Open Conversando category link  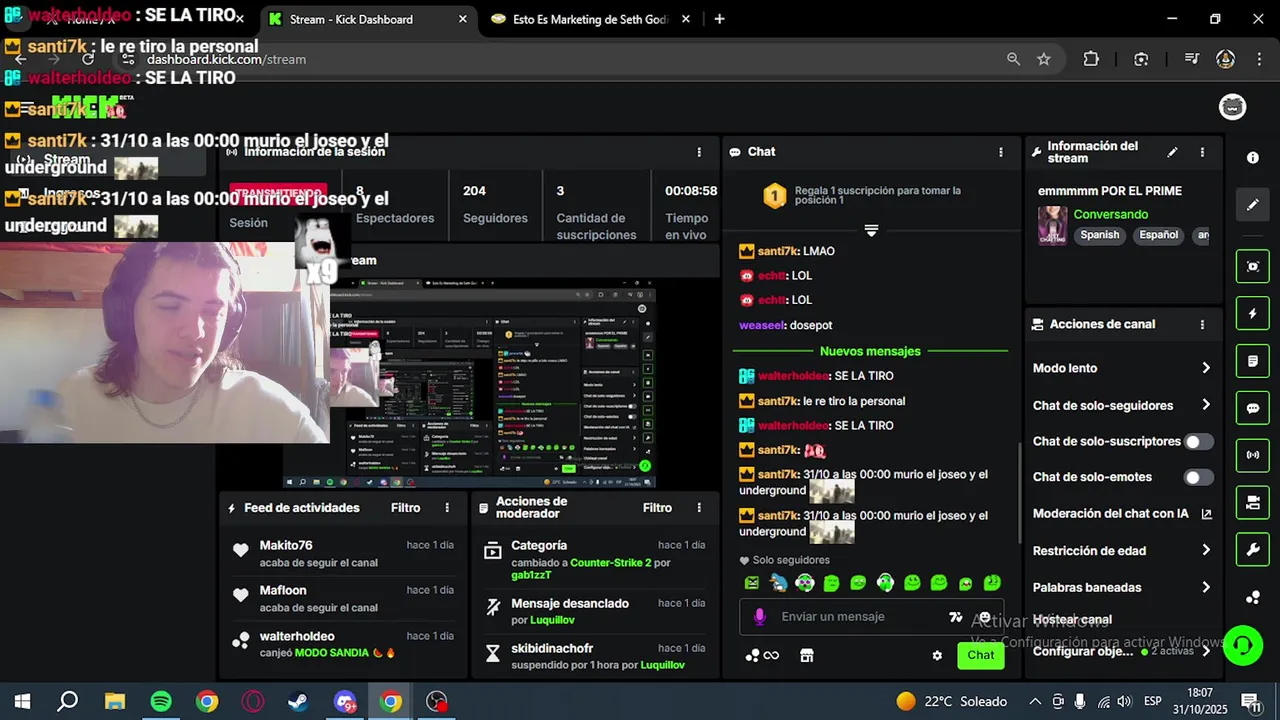coord(1110,214)
